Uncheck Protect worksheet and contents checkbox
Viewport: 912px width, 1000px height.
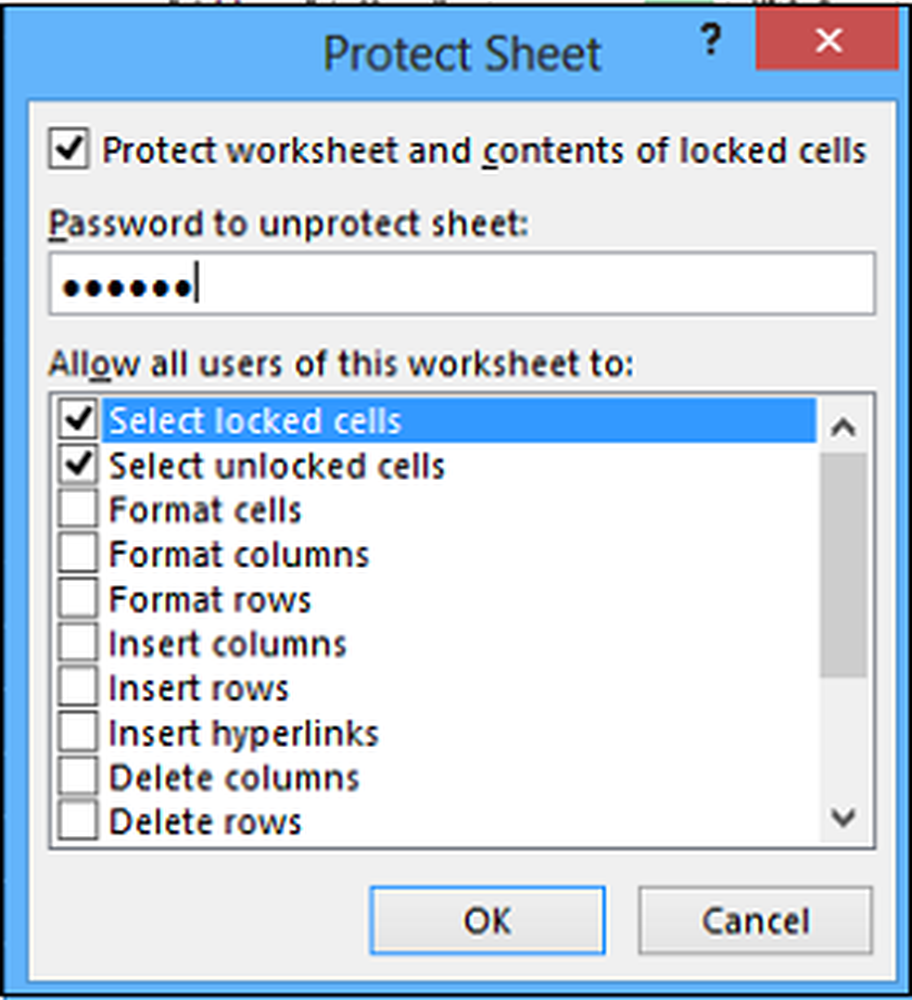coord(69,150)
